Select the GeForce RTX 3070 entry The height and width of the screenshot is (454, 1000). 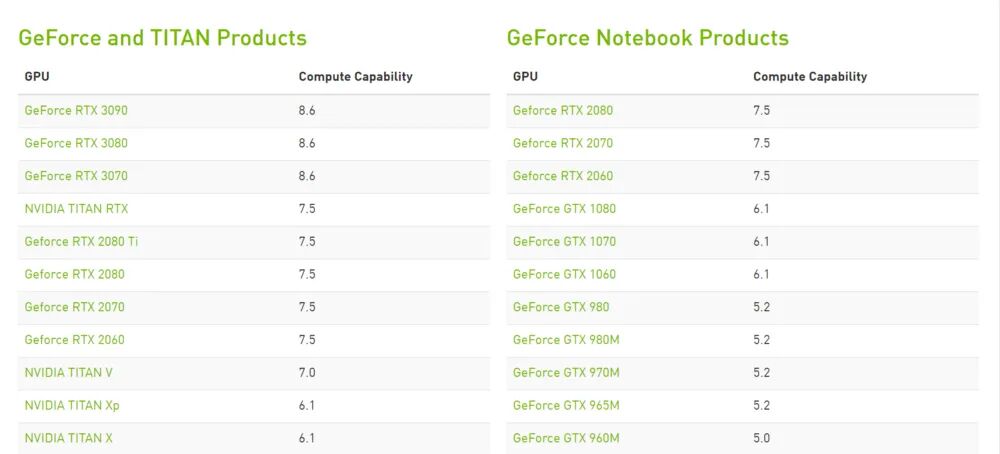click(x=76, y=176)
